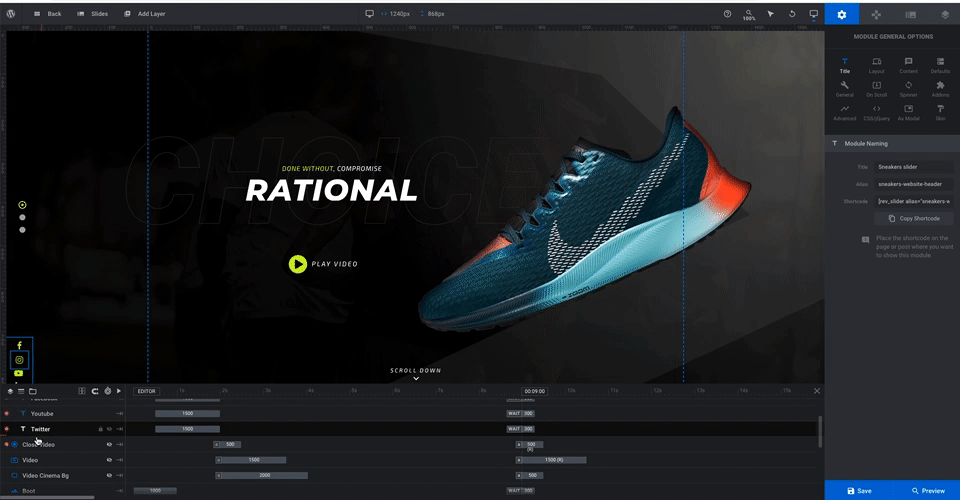Switch to slide options tab

(x=910, y=14)
